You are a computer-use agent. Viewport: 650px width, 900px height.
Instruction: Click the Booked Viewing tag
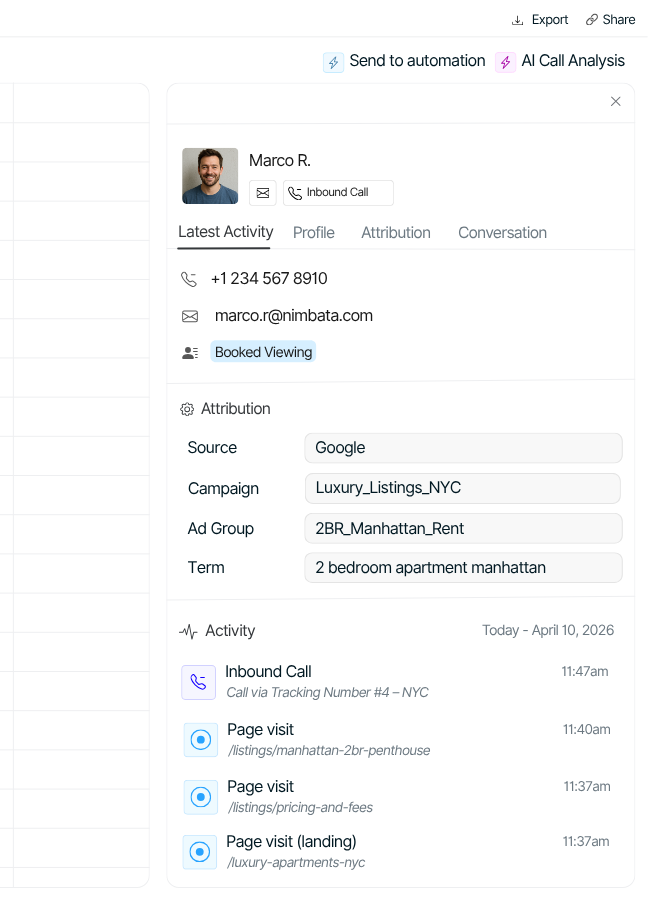(264, 352)
